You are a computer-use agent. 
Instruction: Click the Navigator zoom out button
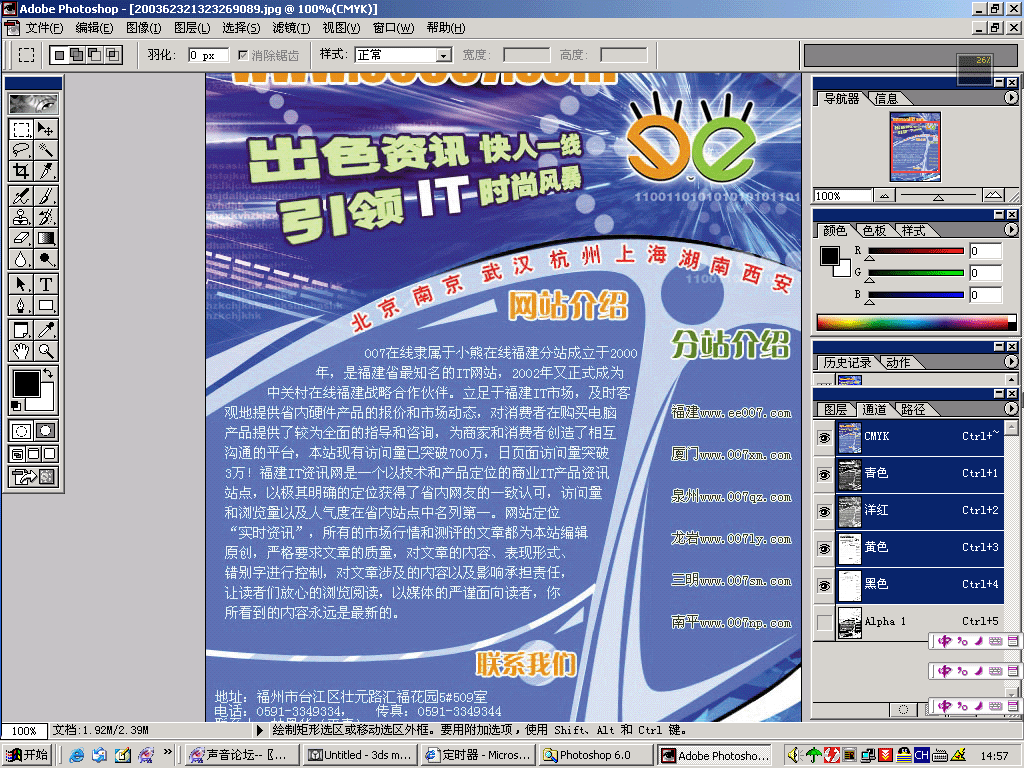pyautogui.click(x=884, y=195)
